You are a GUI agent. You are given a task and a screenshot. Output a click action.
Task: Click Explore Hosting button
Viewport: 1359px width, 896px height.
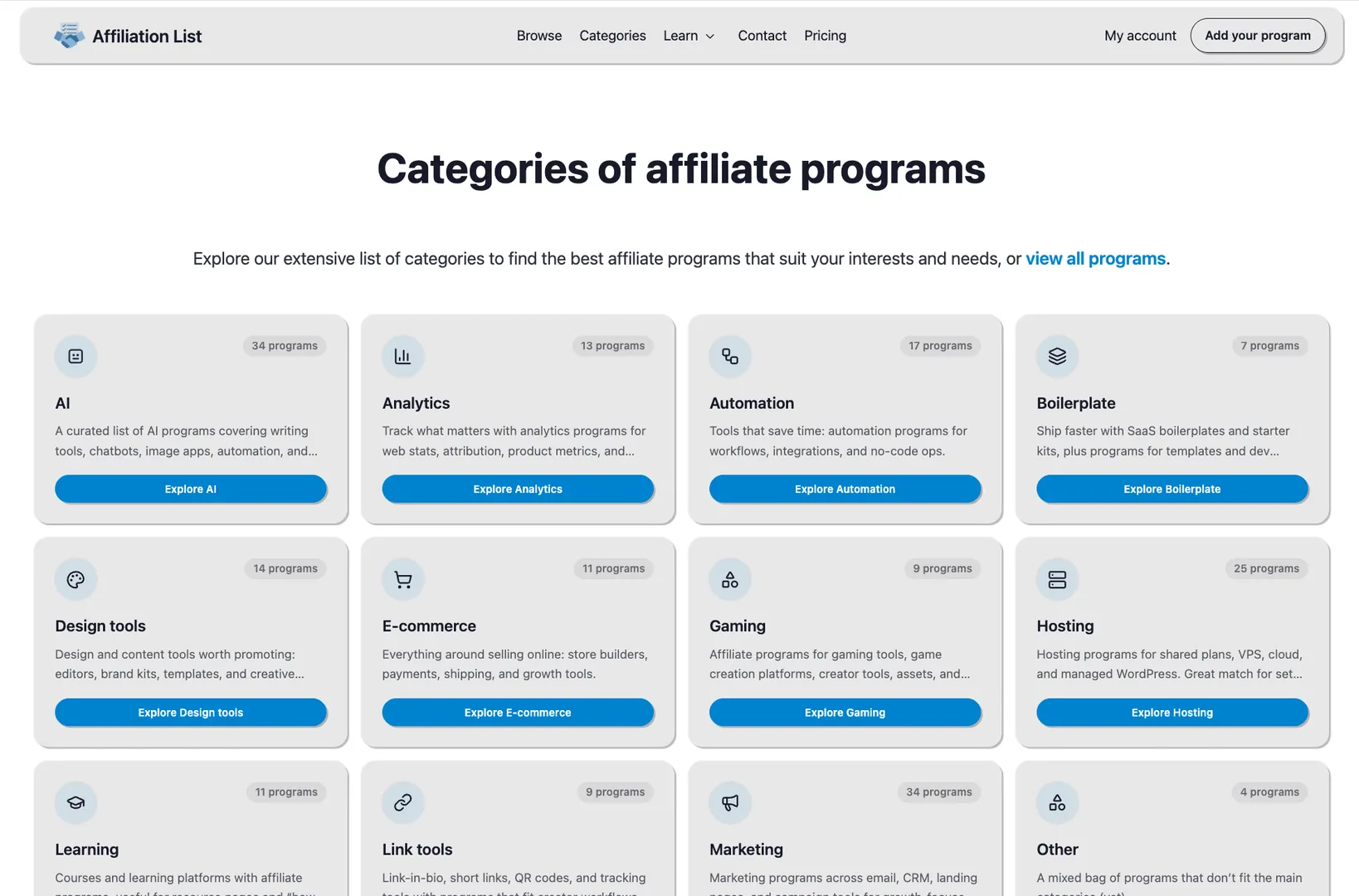tap(1171, 712)
